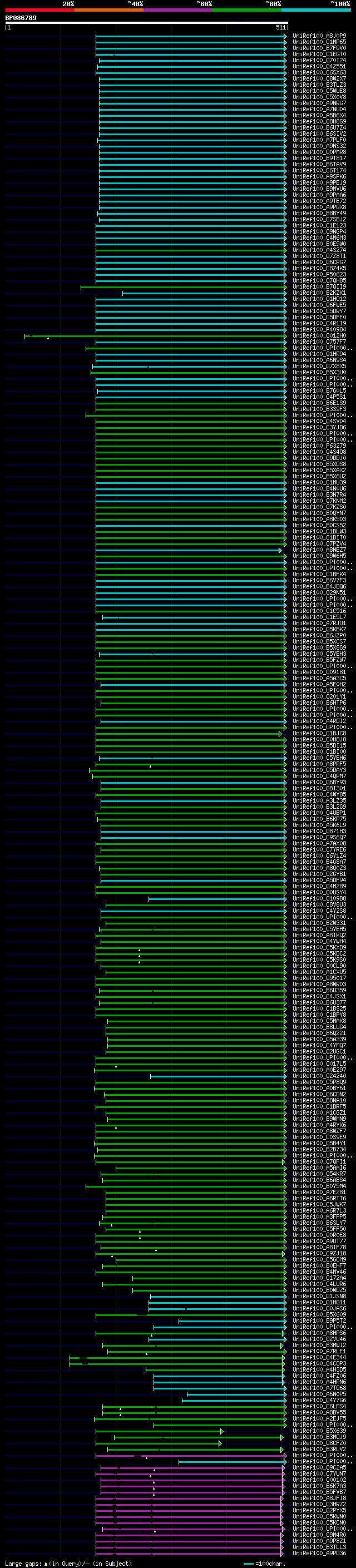Open the UniRef100_B6K7A3 entry
The height and width of the screenshot is (1568, 356).
(x=319, y=1486)
